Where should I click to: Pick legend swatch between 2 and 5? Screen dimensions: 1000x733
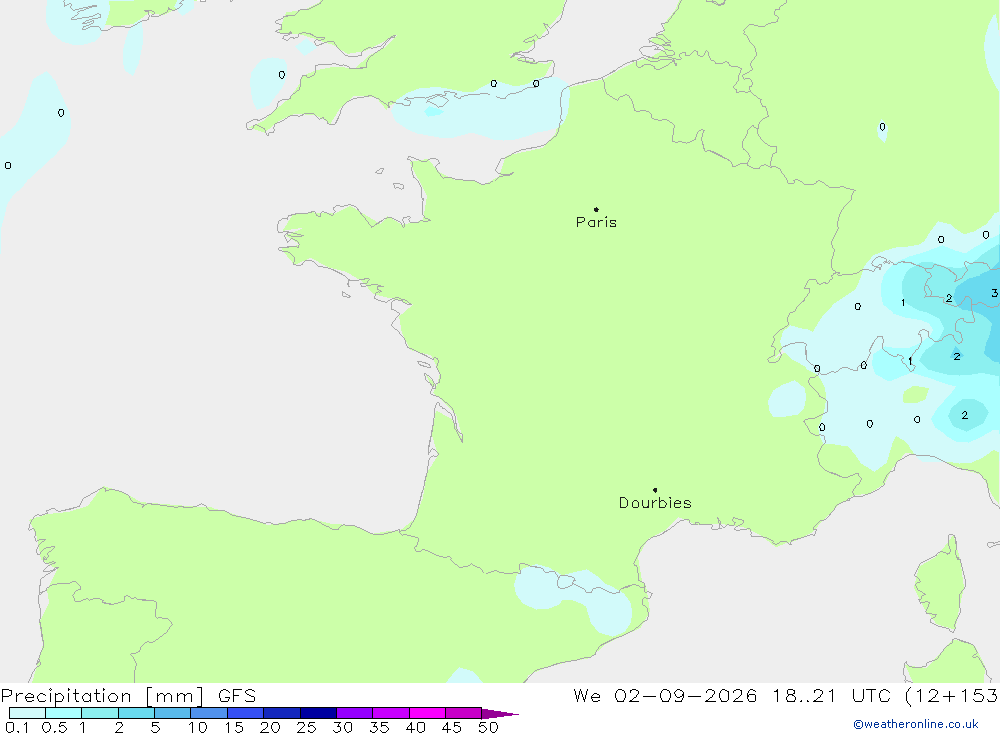point(136,713)
